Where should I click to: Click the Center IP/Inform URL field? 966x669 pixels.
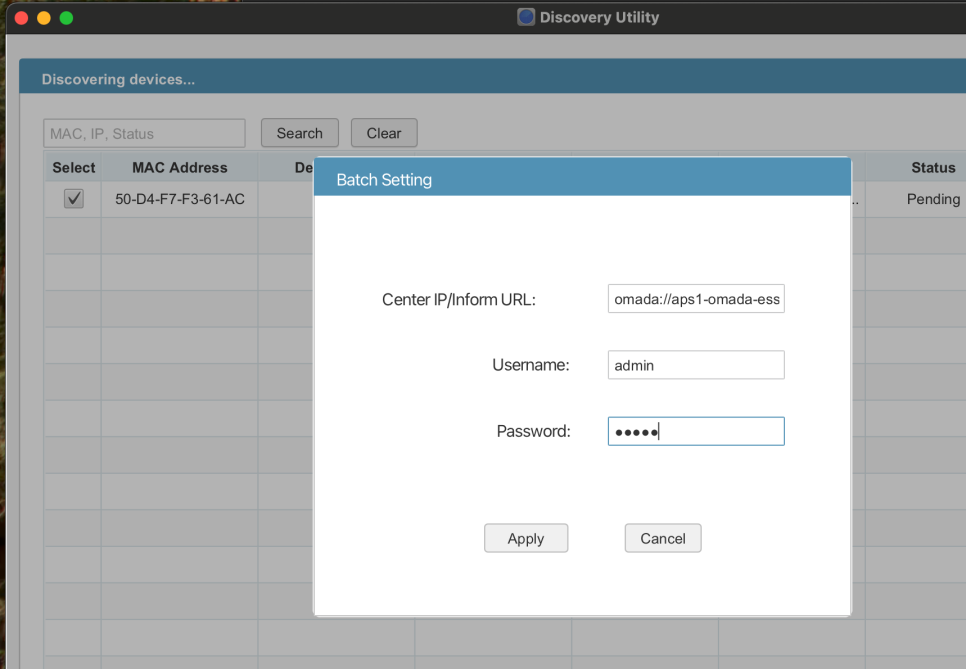pos(696,299)
